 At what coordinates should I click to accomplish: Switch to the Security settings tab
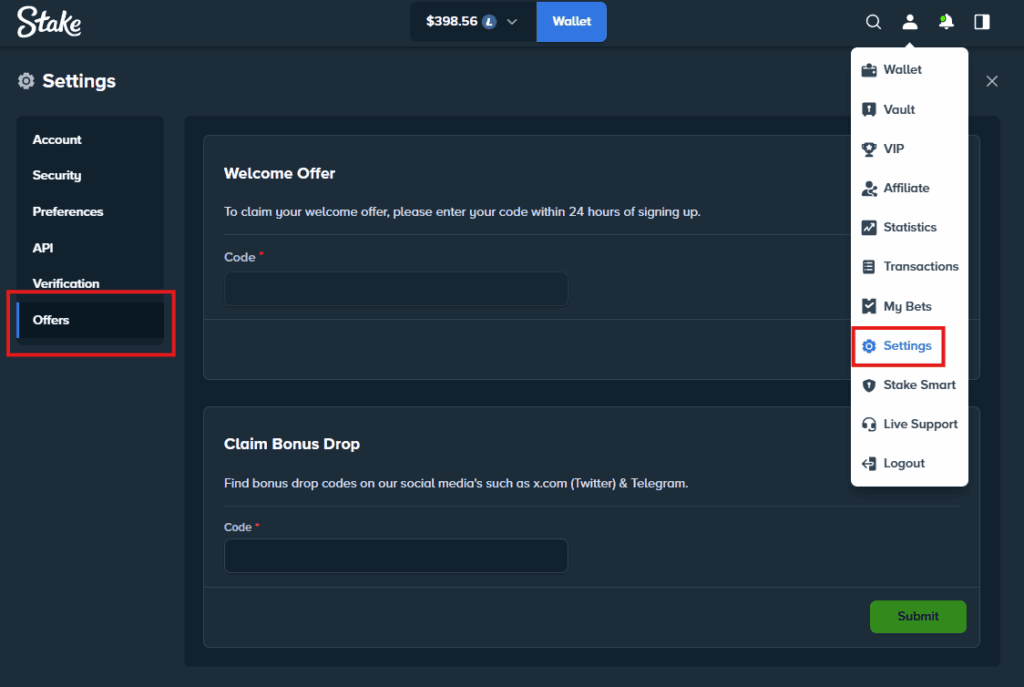point(57,175)
